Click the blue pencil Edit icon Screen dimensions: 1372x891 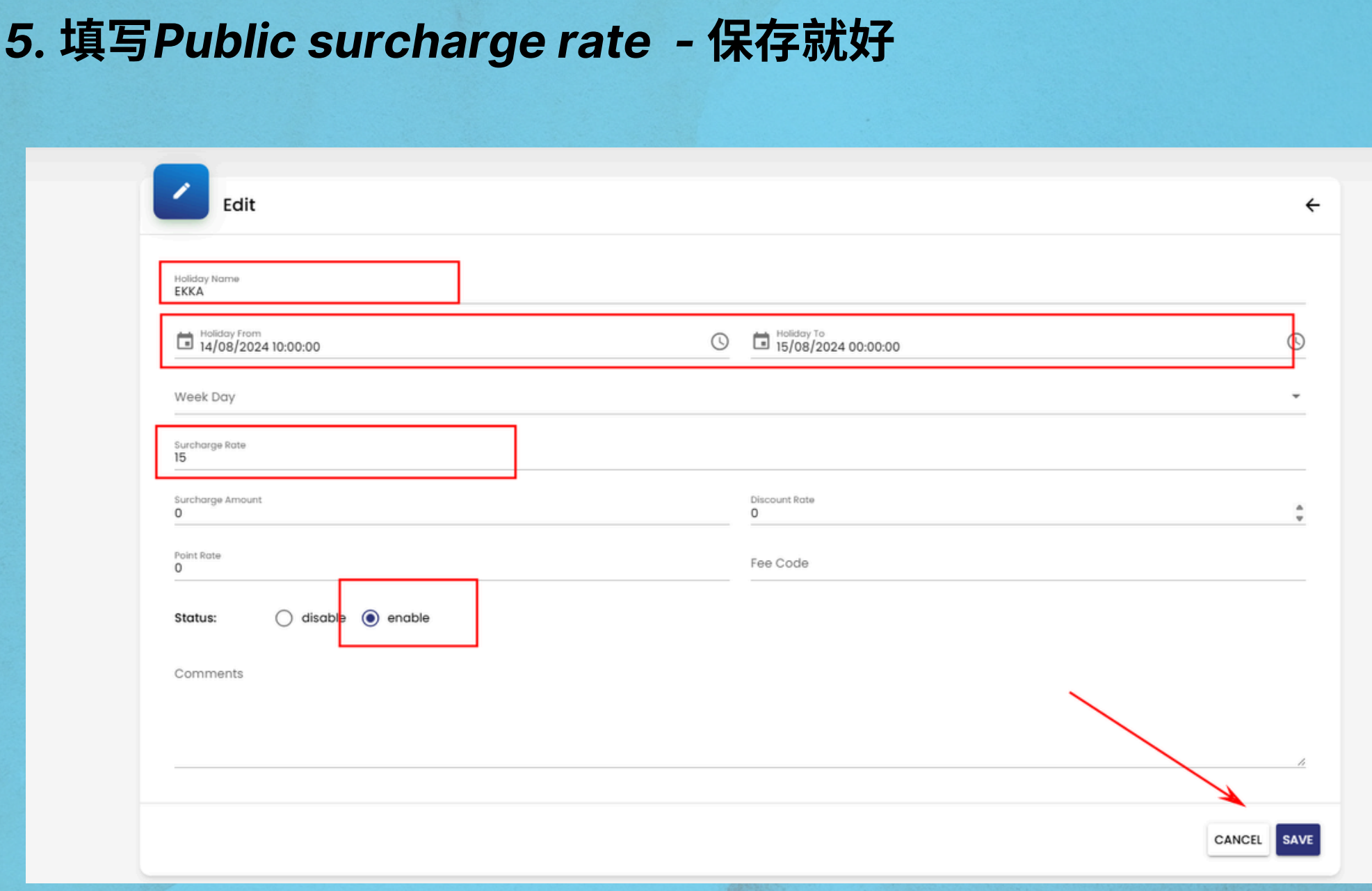181,191
